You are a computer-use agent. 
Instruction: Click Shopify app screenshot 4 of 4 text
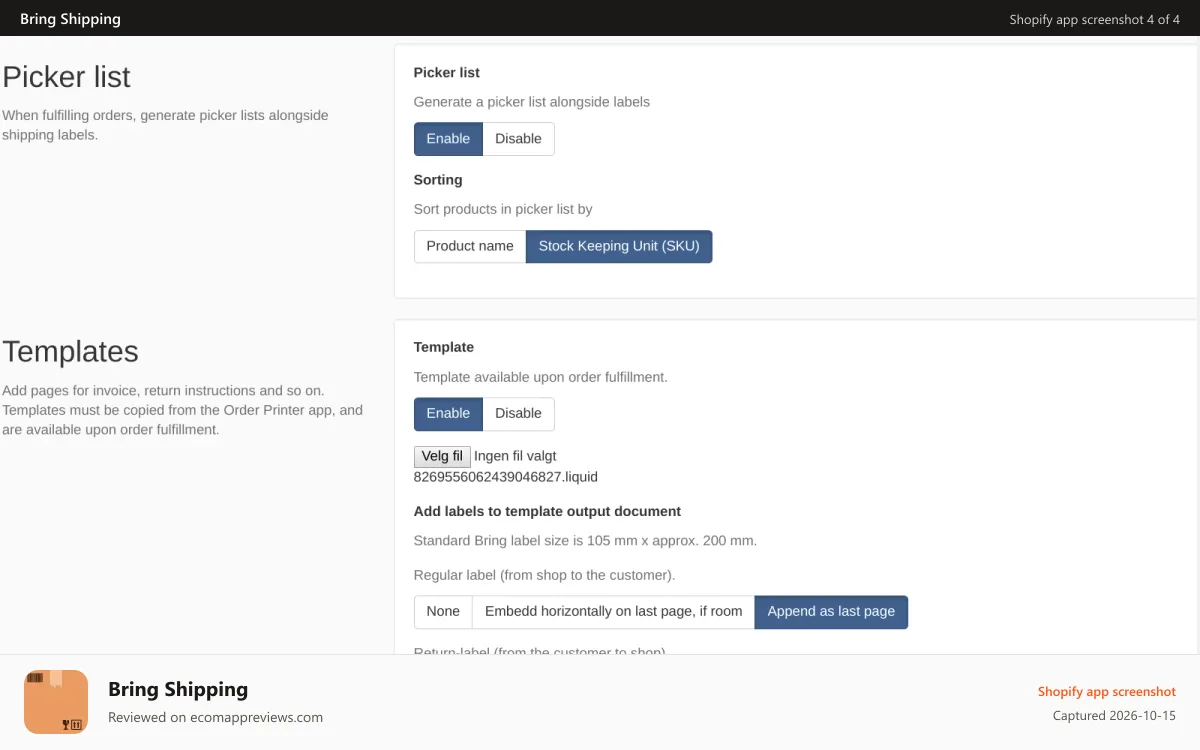(1095, 19)
